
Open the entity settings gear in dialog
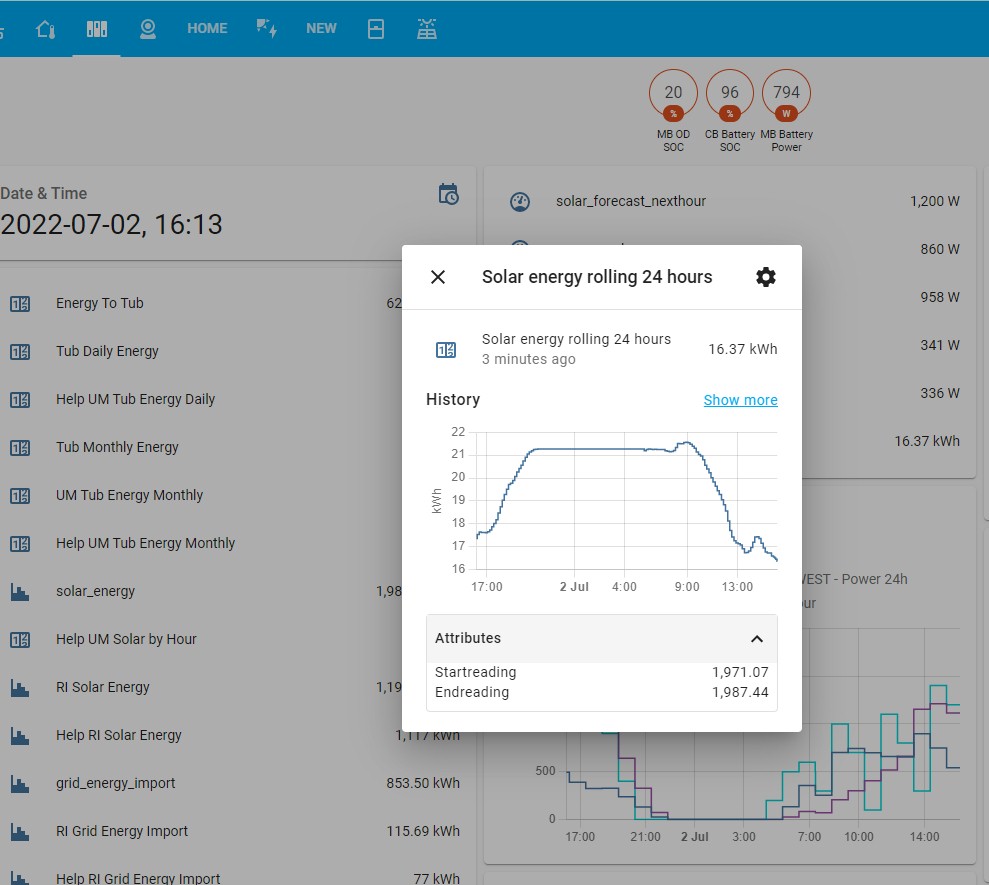(x=766, y=277)
